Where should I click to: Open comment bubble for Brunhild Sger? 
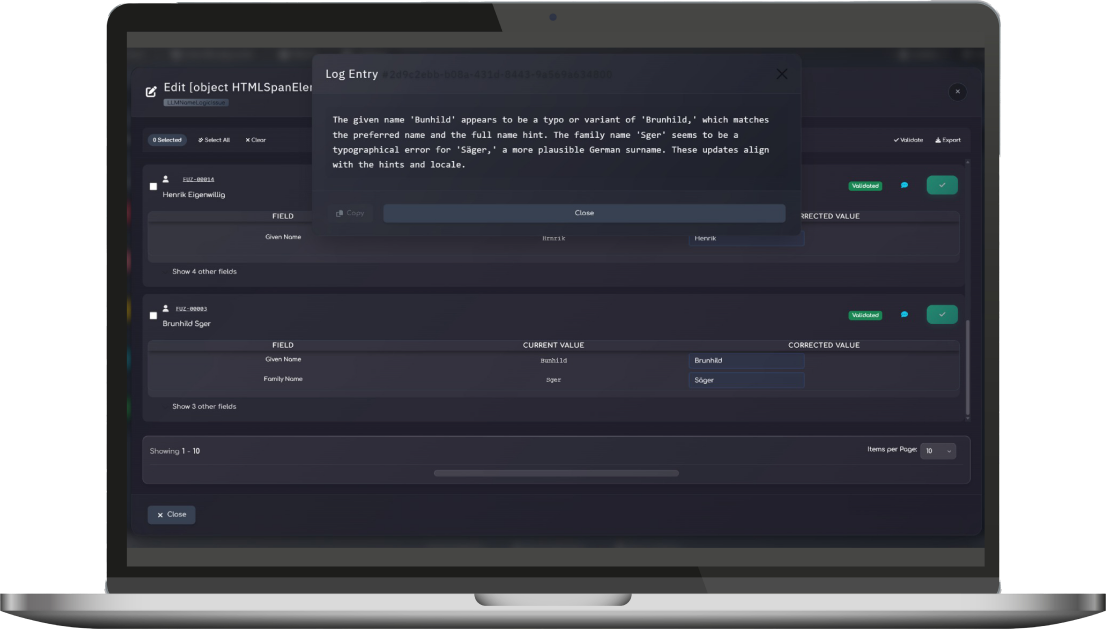pos(904,315)
